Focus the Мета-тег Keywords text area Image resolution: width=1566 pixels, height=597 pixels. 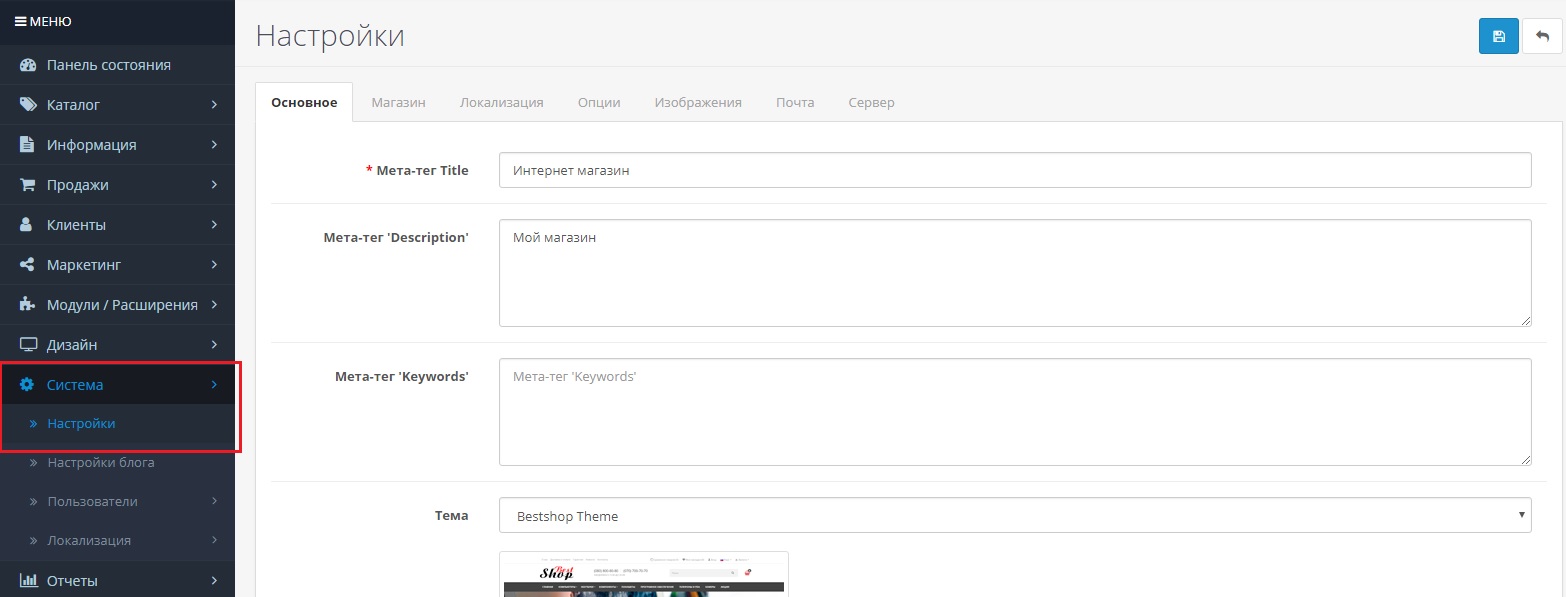(x=1014, y=411)
